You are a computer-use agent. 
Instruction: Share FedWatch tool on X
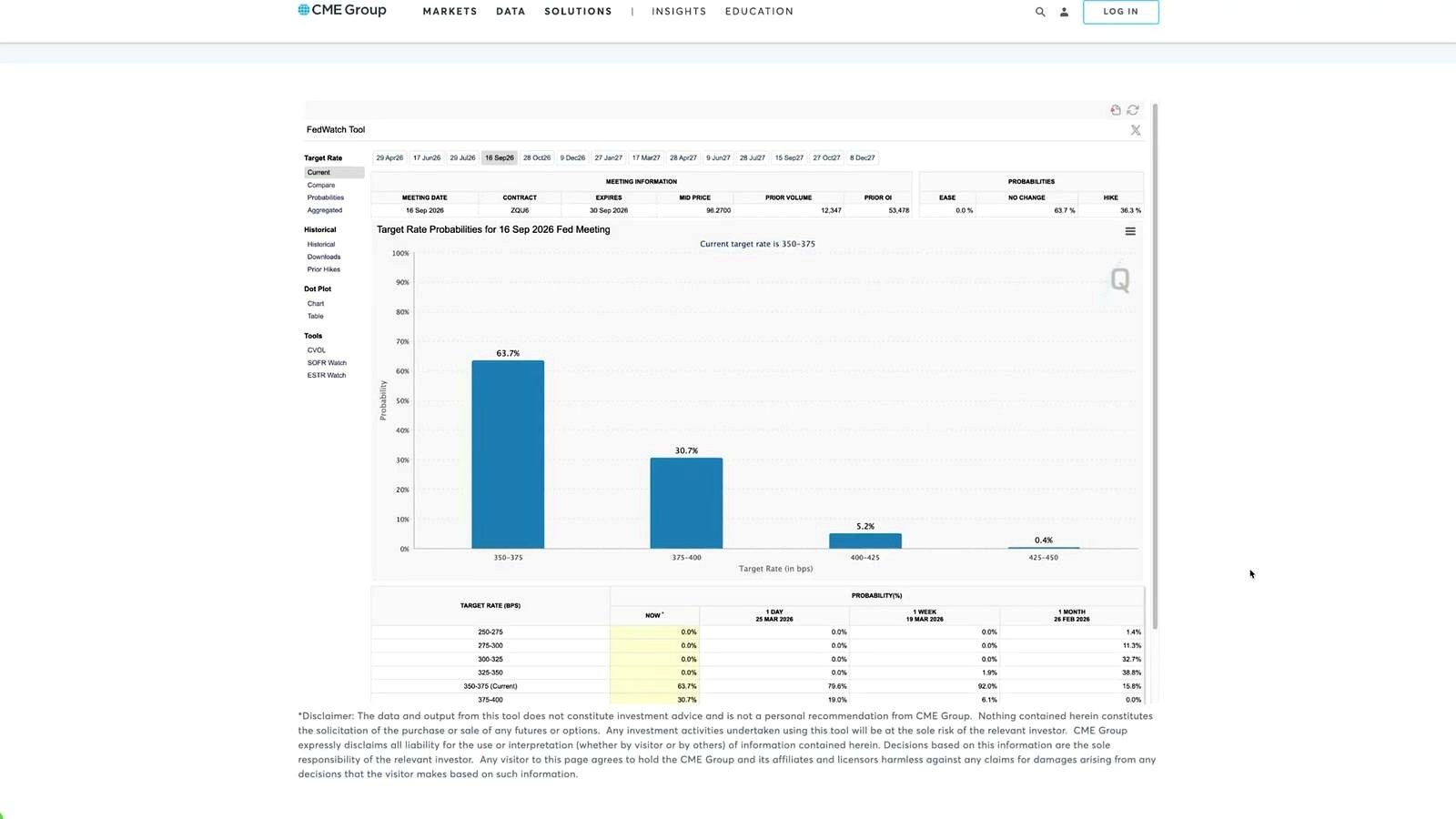point(1136,130)
